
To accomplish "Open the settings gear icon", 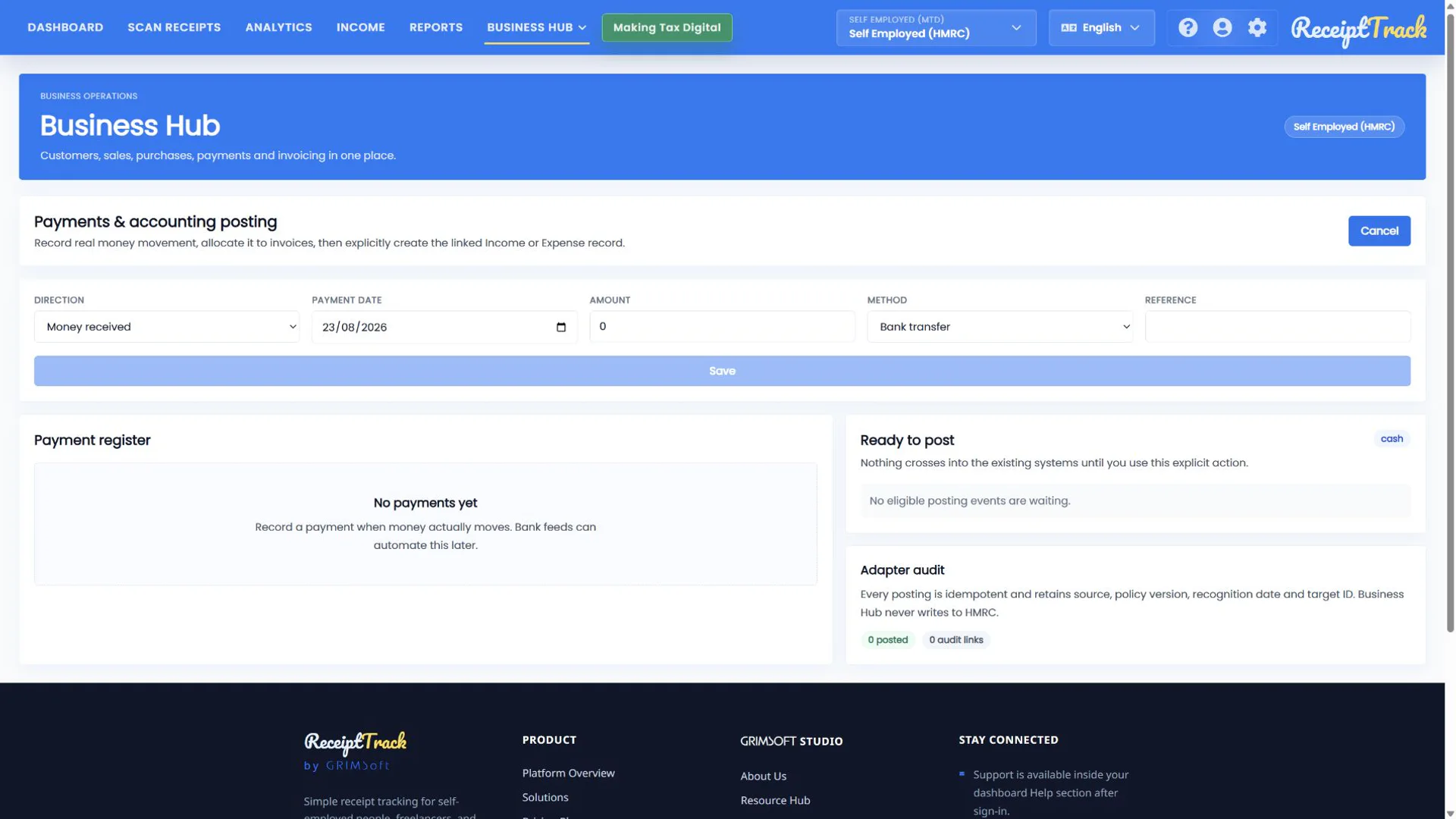I will [1257, 28].
